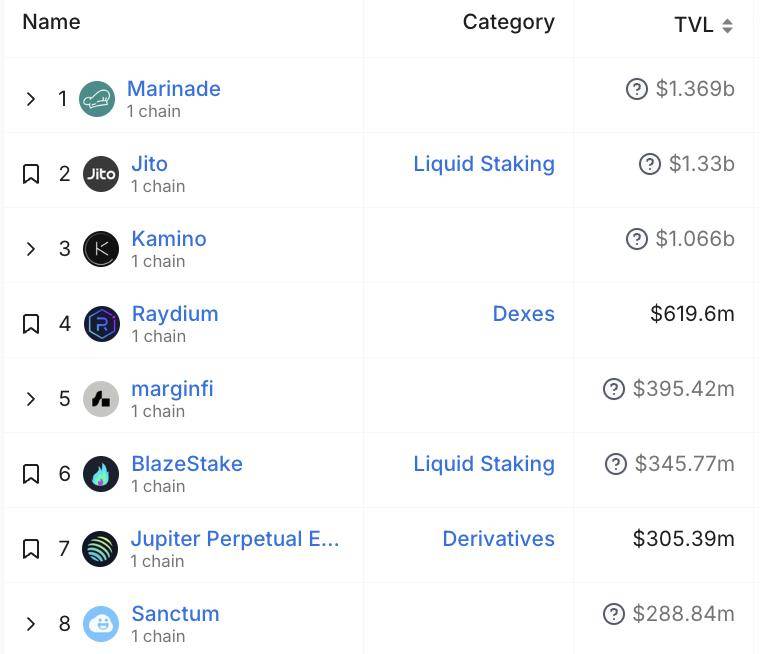Click the Kamino protocol logo

(x=101, y=249)
